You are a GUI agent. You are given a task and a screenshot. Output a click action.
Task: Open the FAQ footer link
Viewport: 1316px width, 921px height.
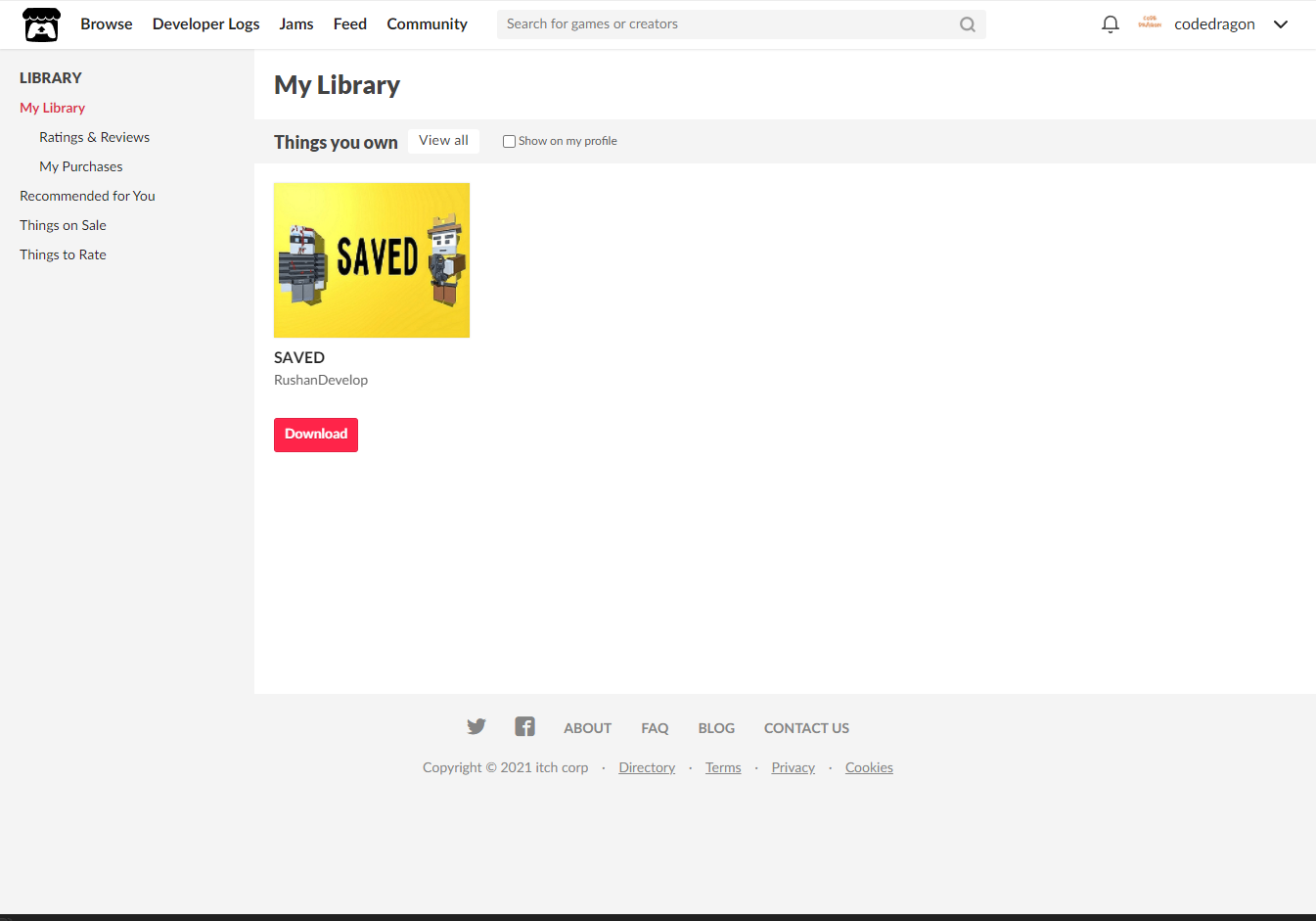[x=655, y=728]
